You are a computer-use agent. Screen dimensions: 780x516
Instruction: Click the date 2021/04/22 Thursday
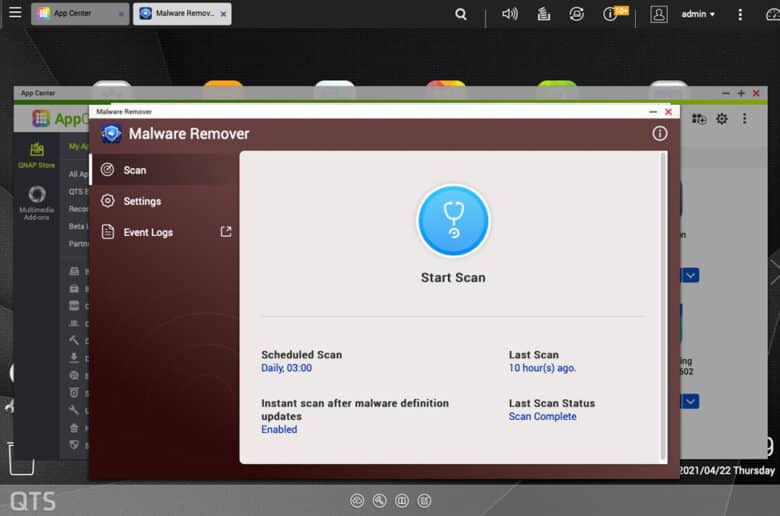pos(727,470)
